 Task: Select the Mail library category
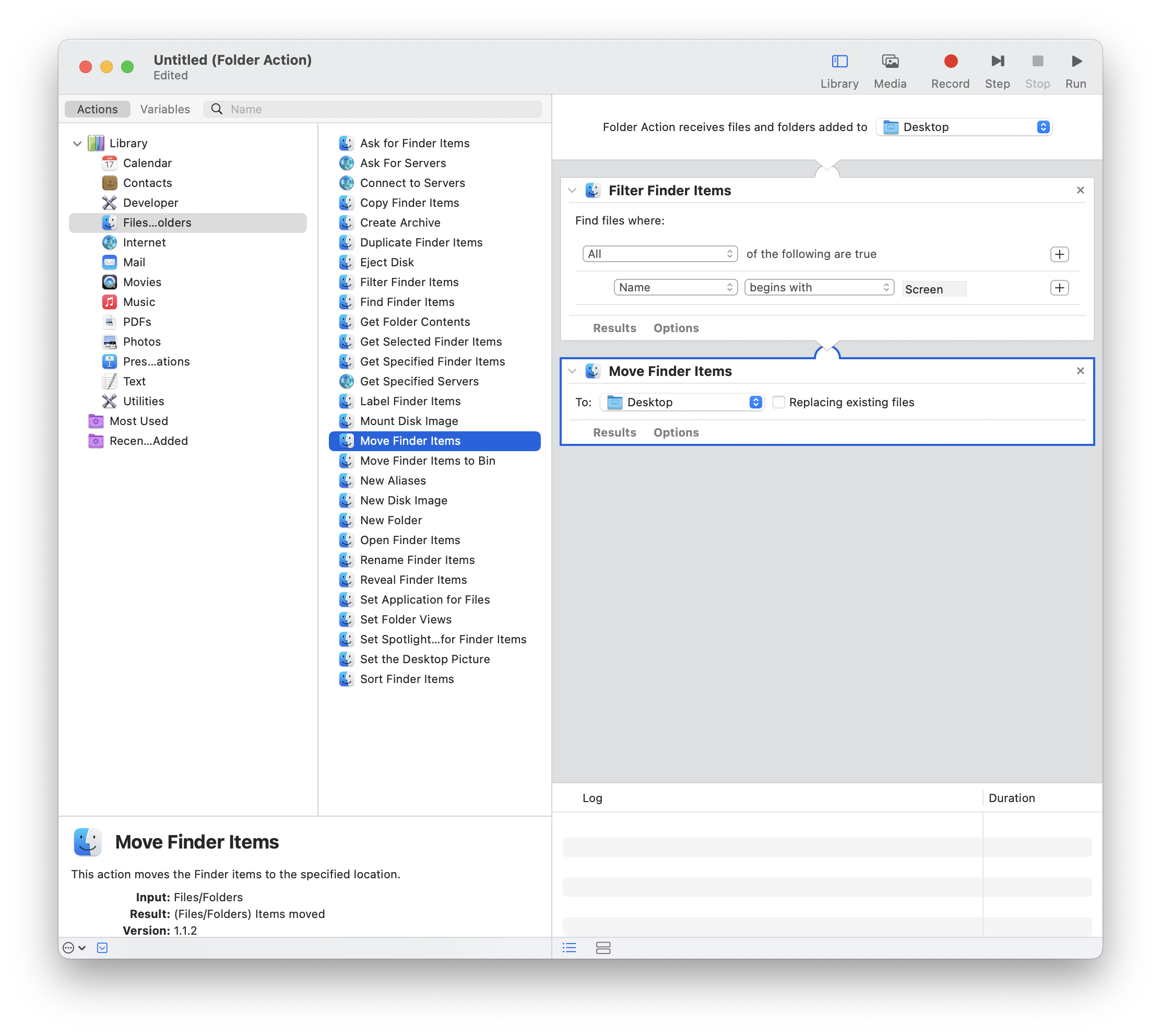pos(134,263)
